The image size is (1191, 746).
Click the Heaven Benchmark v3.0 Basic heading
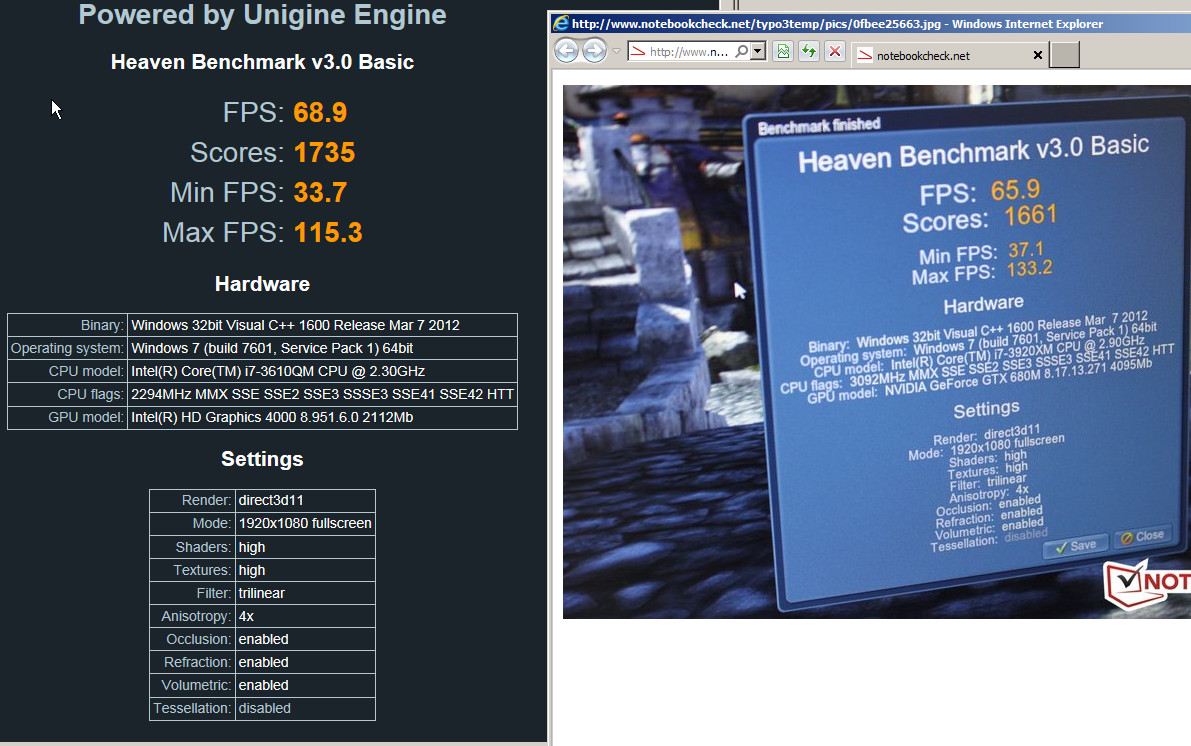click(262, 62)
